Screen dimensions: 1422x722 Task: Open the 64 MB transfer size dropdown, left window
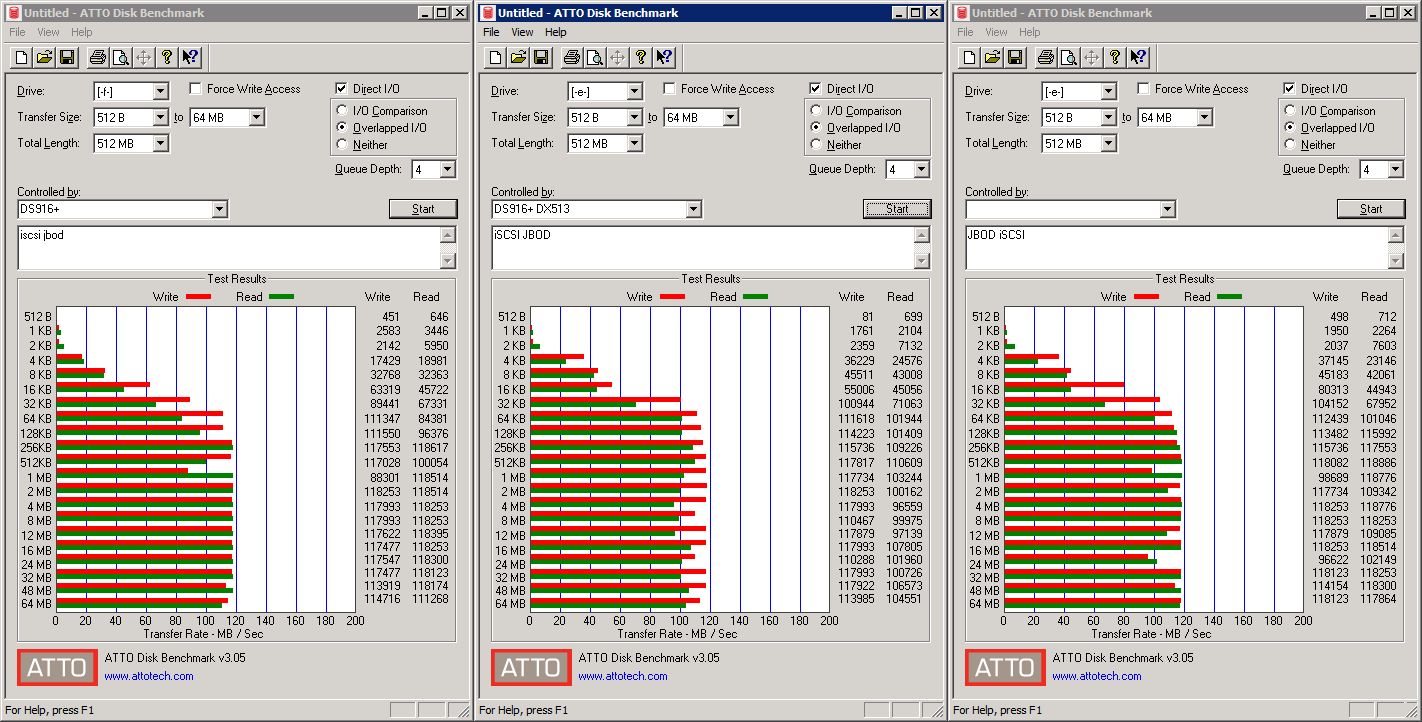pos(256,118)
